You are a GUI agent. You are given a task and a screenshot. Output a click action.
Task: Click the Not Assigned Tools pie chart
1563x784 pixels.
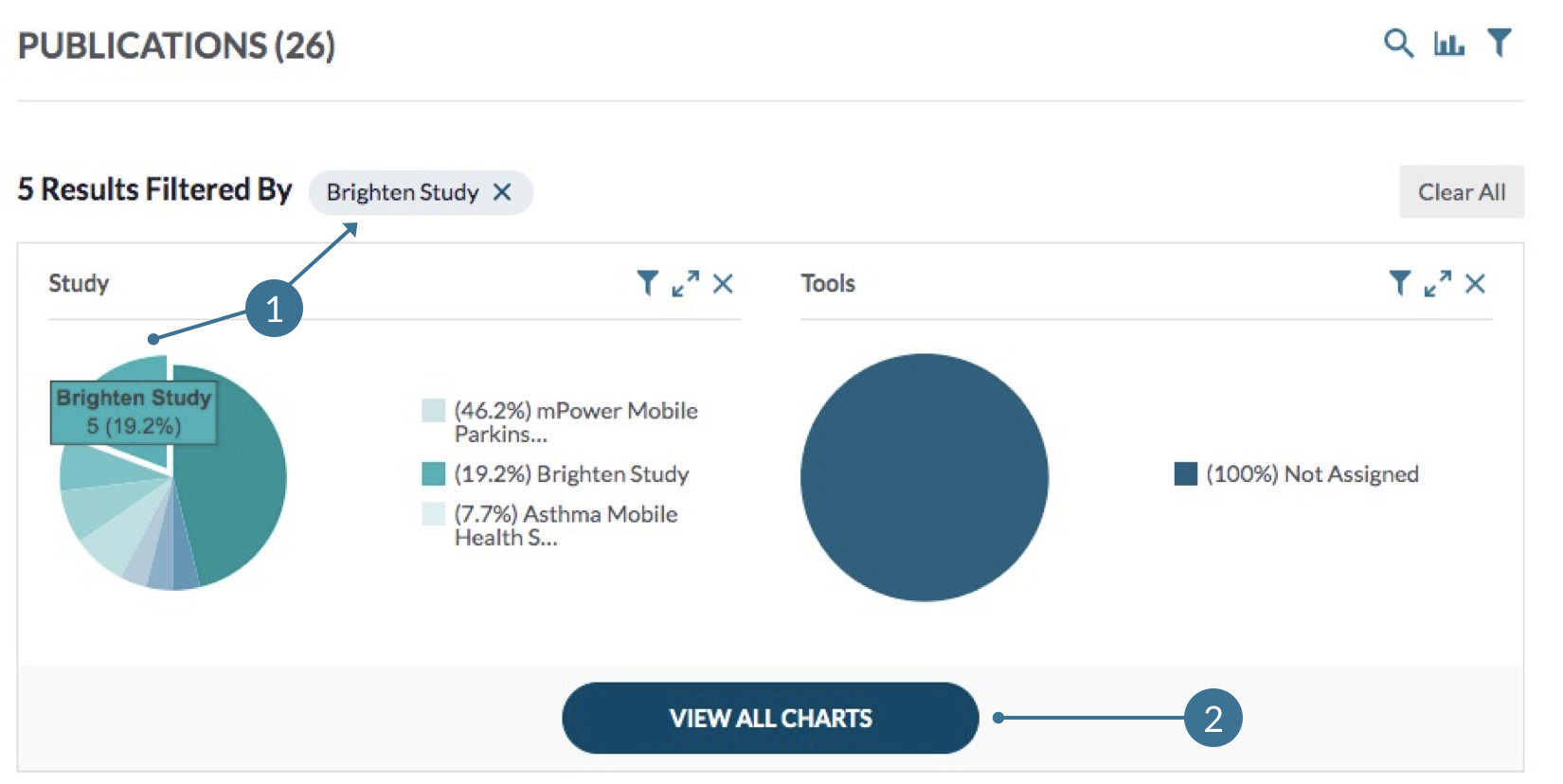(925, 477)
